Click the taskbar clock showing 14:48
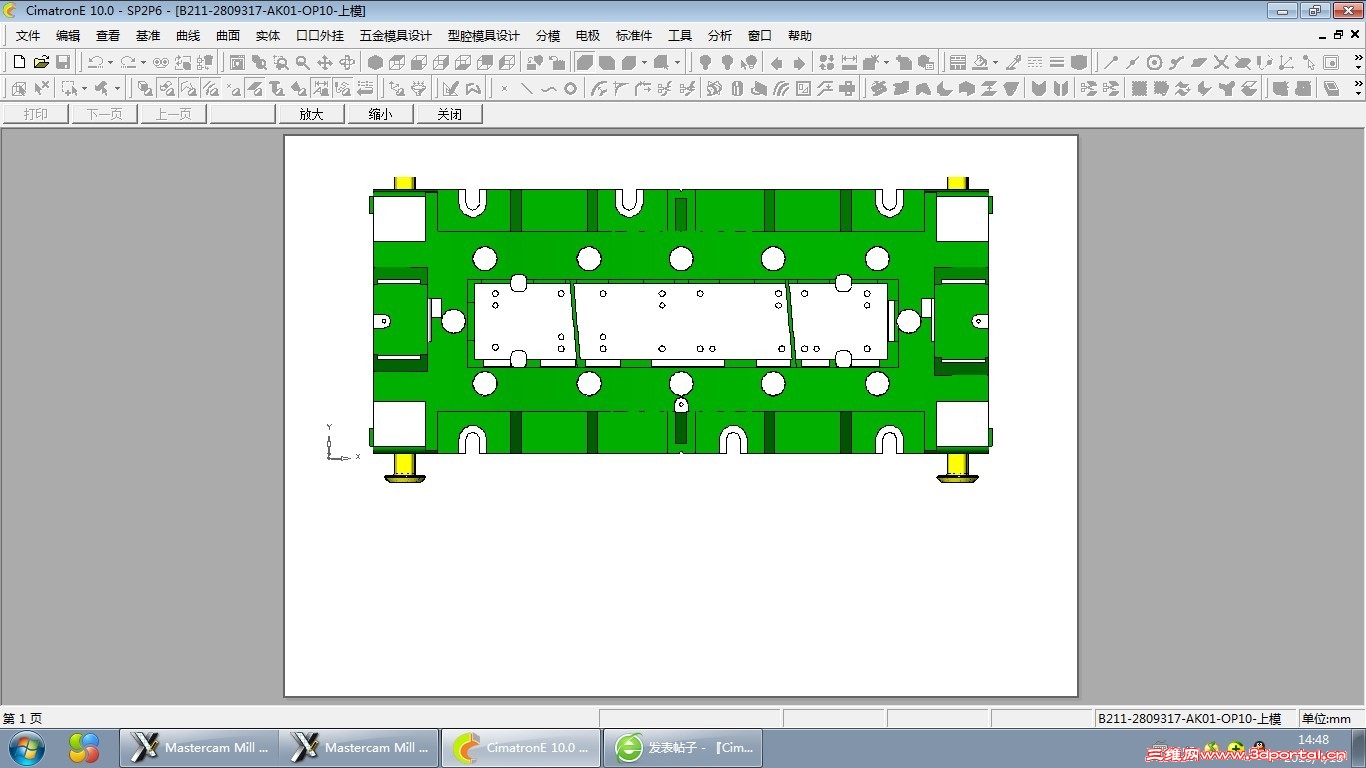Image resolution: width=1366 pixels, height=768 pixels. pyautogui.click(x=1313, y=740)
